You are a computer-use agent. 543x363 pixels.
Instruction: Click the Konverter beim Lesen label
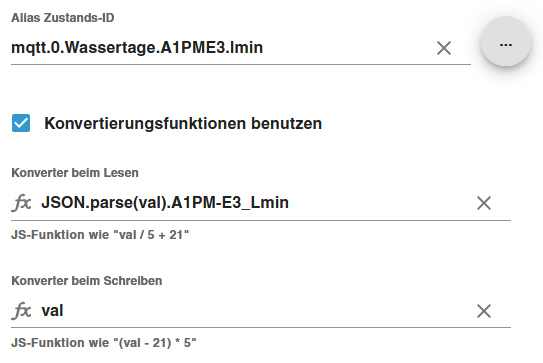[75, 172]
